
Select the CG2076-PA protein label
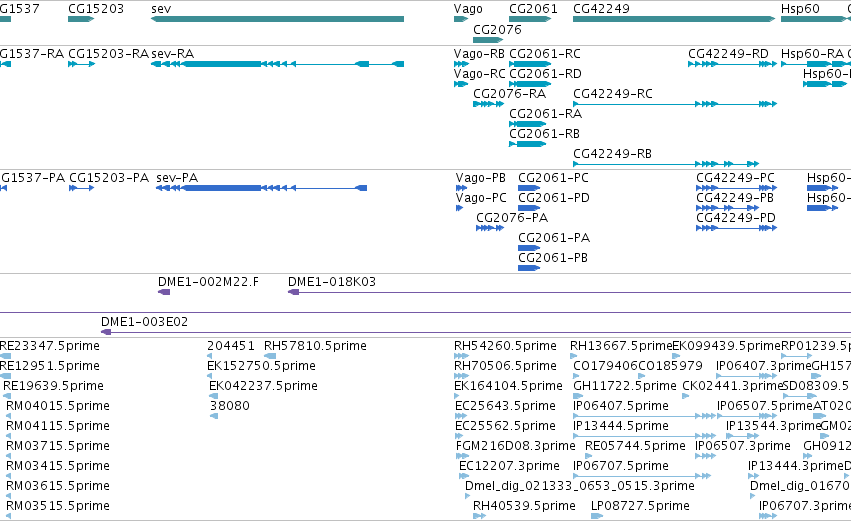coord(512,218)
